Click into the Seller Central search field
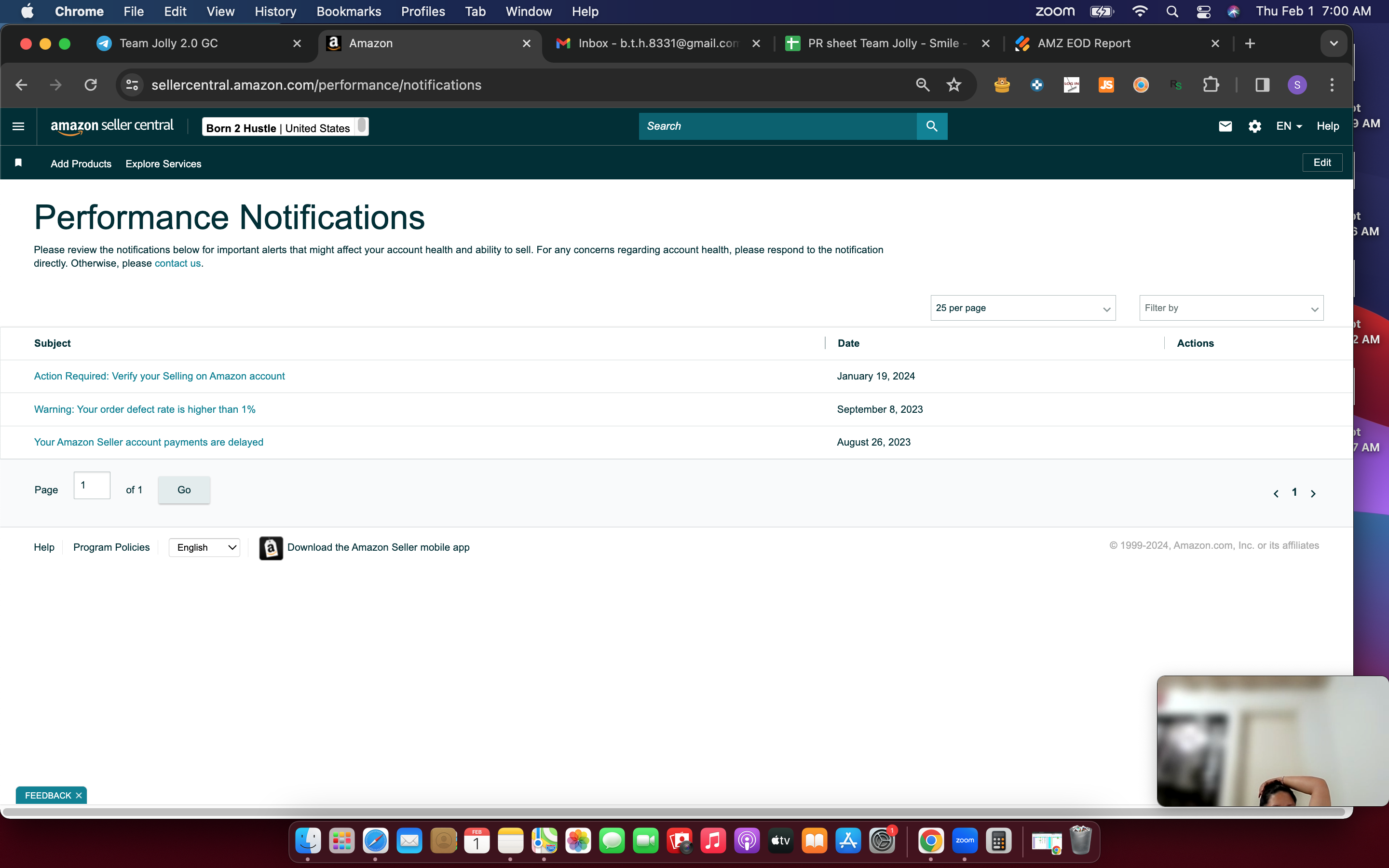The image size is (1389, 868). 778,126
